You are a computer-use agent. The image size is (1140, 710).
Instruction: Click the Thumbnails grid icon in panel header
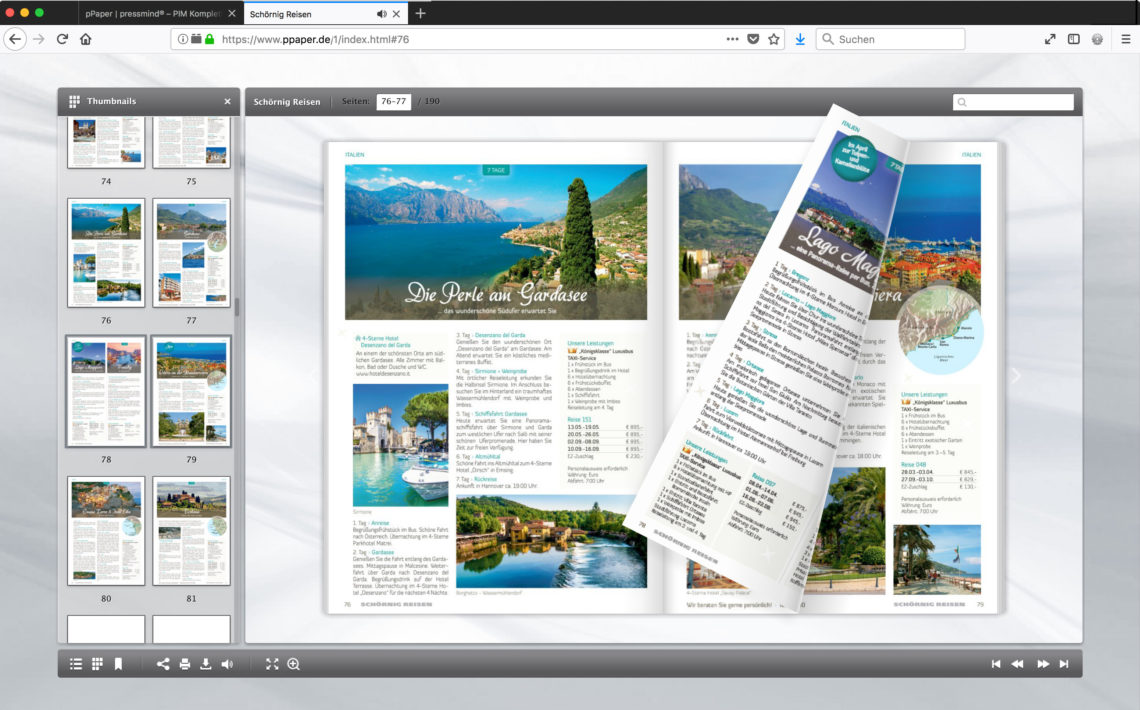[74, 102]
